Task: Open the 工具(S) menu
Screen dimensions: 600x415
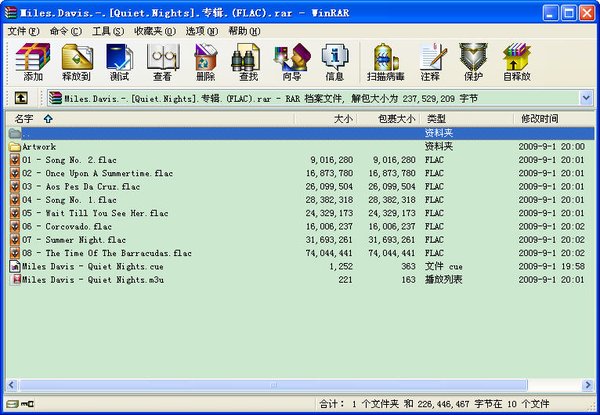Action: pos(108,31)
